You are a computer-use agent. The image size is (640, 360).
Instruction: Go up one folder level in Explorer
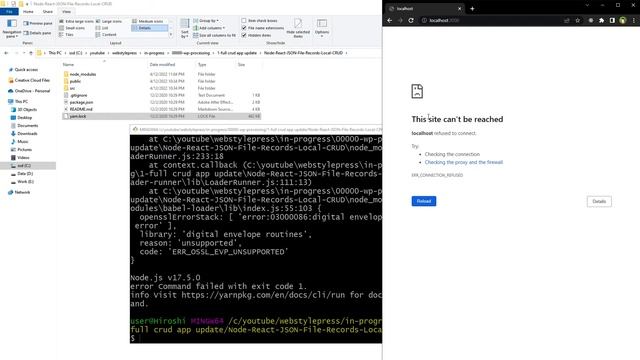pyautogui.click(x=31, y=53)
